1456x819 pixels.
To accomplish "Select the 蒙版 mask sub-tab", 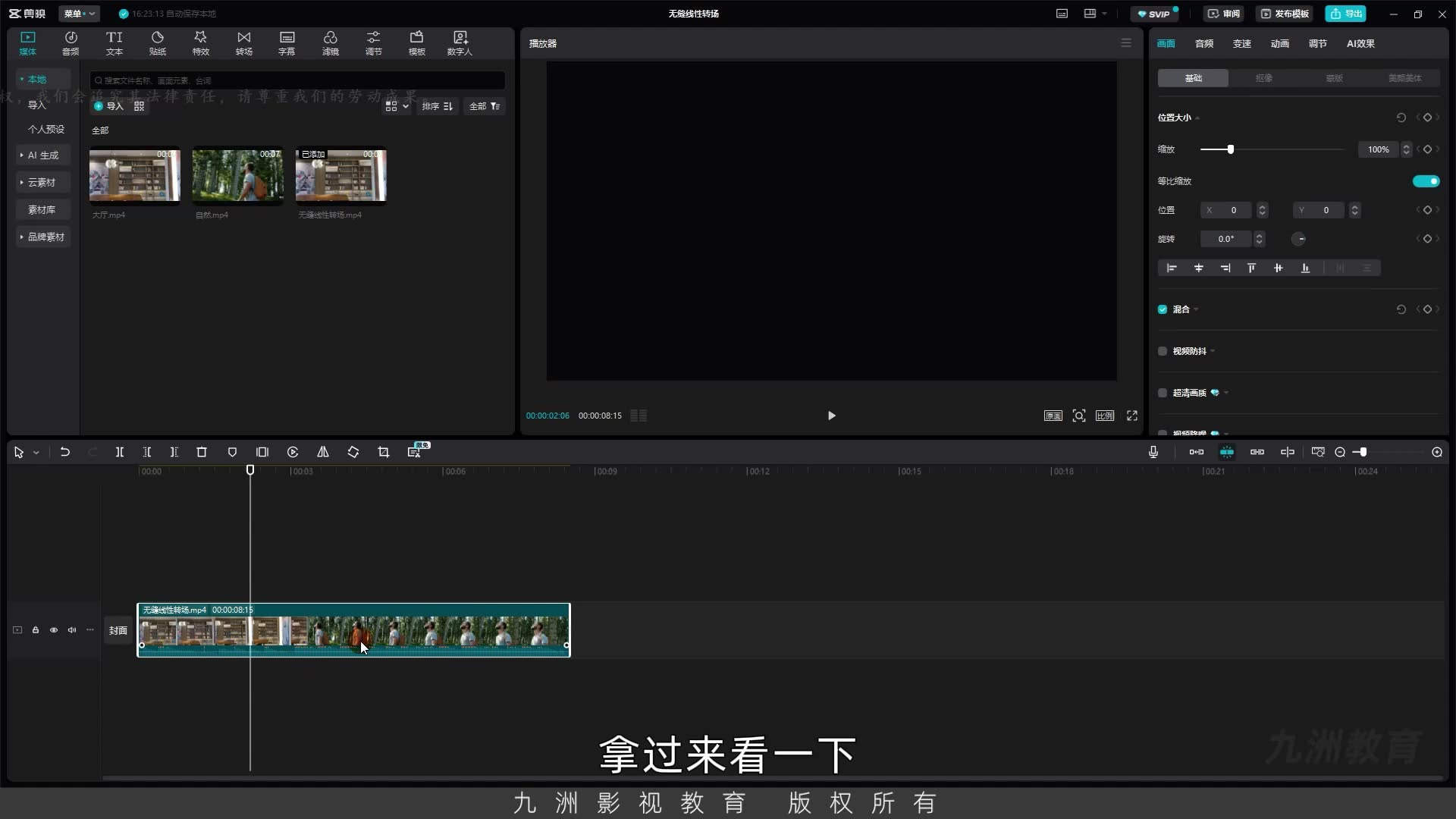I will coord(1334,78).
